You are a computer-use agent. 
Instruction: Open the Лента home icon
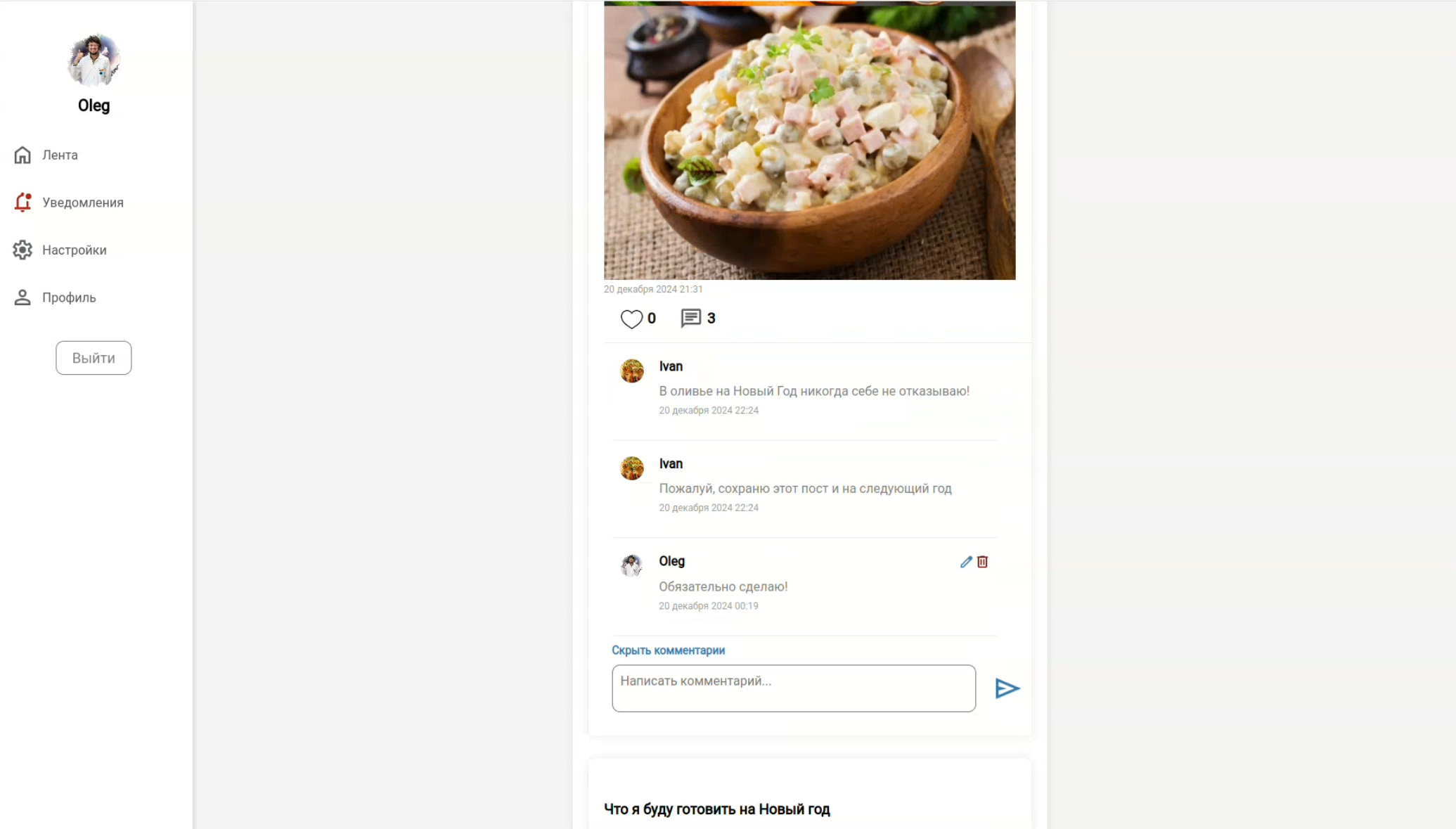tap(22, 155)
